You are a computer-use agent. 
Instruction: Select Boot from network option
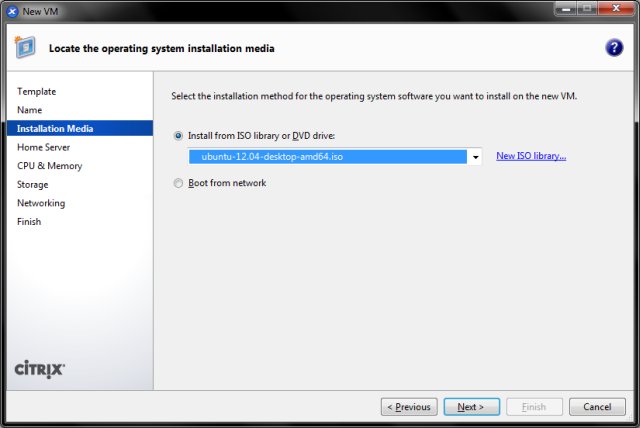coord(178,183)
